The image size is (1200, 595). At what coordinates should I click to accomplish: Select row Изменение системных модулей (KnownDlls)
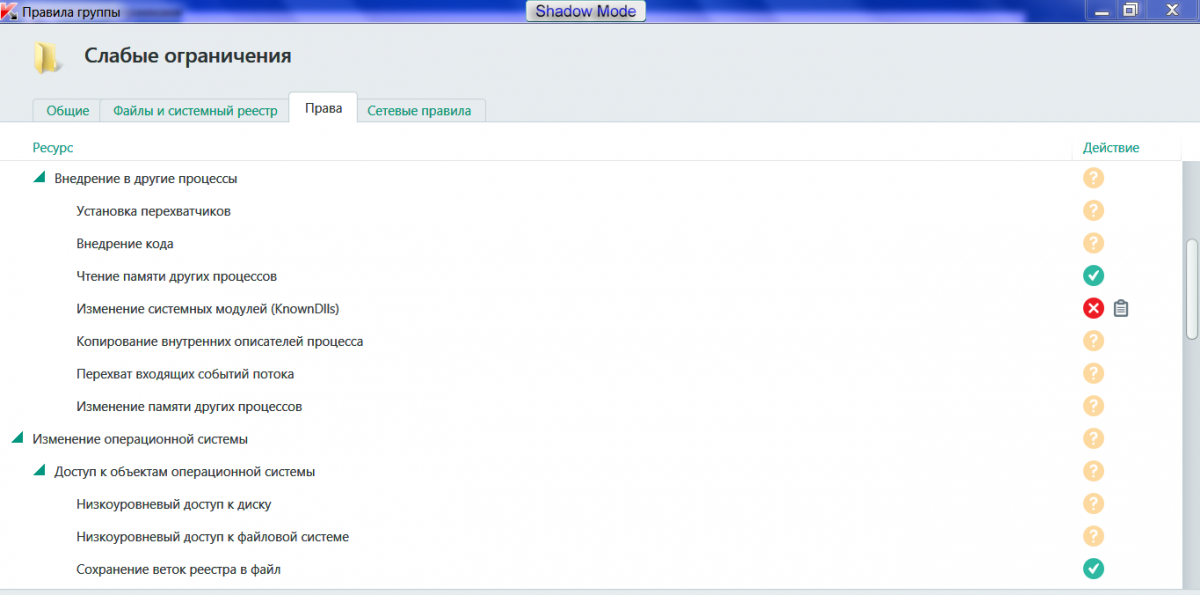tap(590, 308)
